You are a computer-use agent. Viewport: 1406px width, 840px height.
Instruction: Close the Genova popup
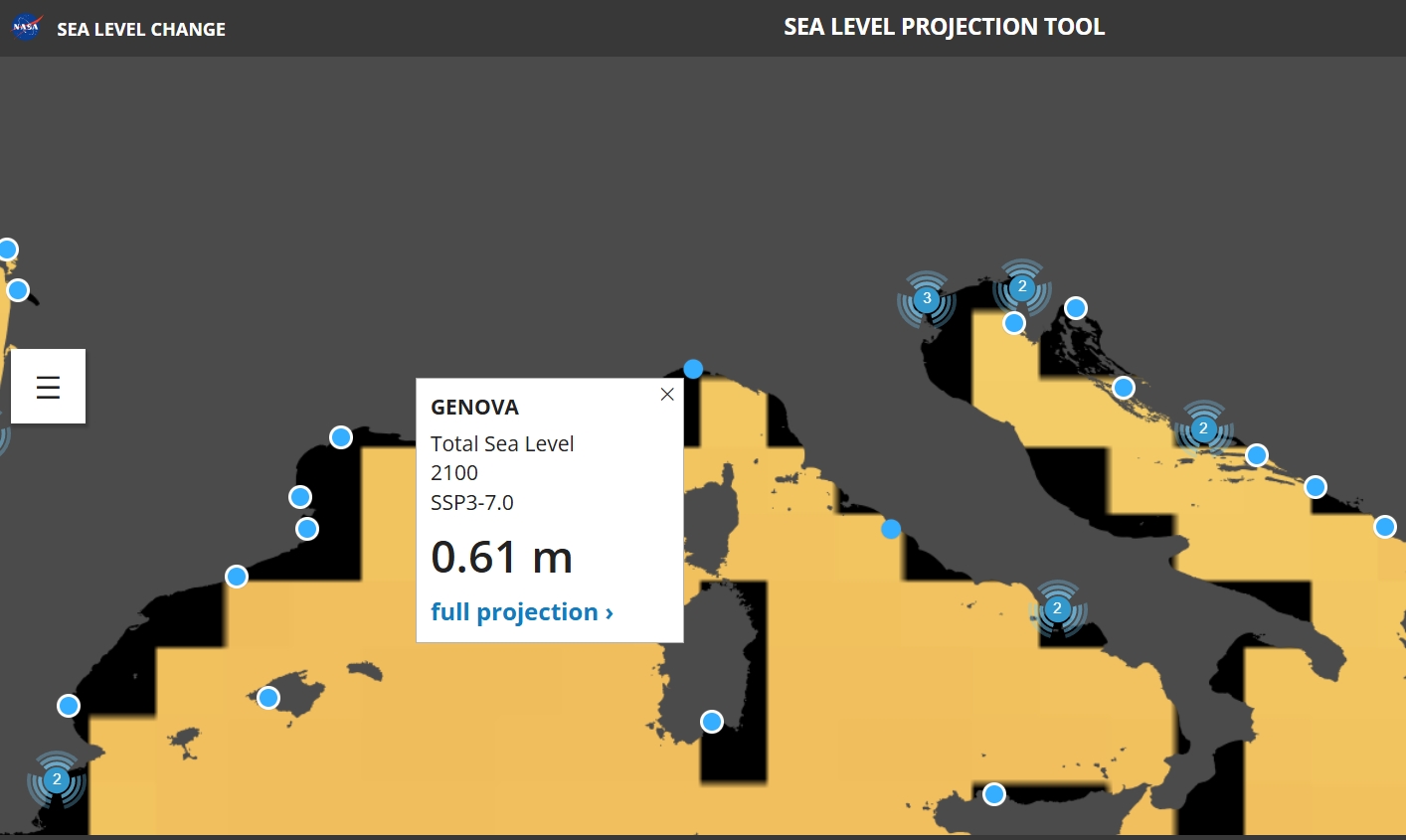[x=667, y=395]
